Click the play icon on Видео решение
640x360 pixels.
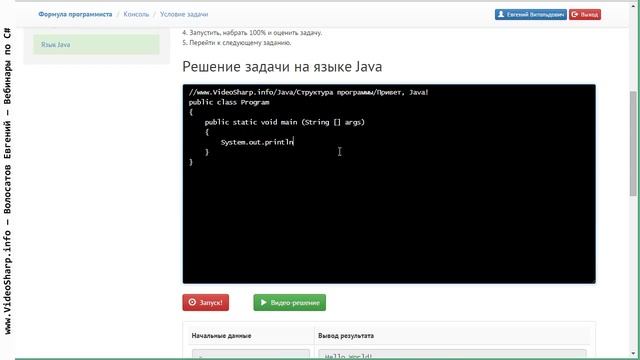pos(264,302)
